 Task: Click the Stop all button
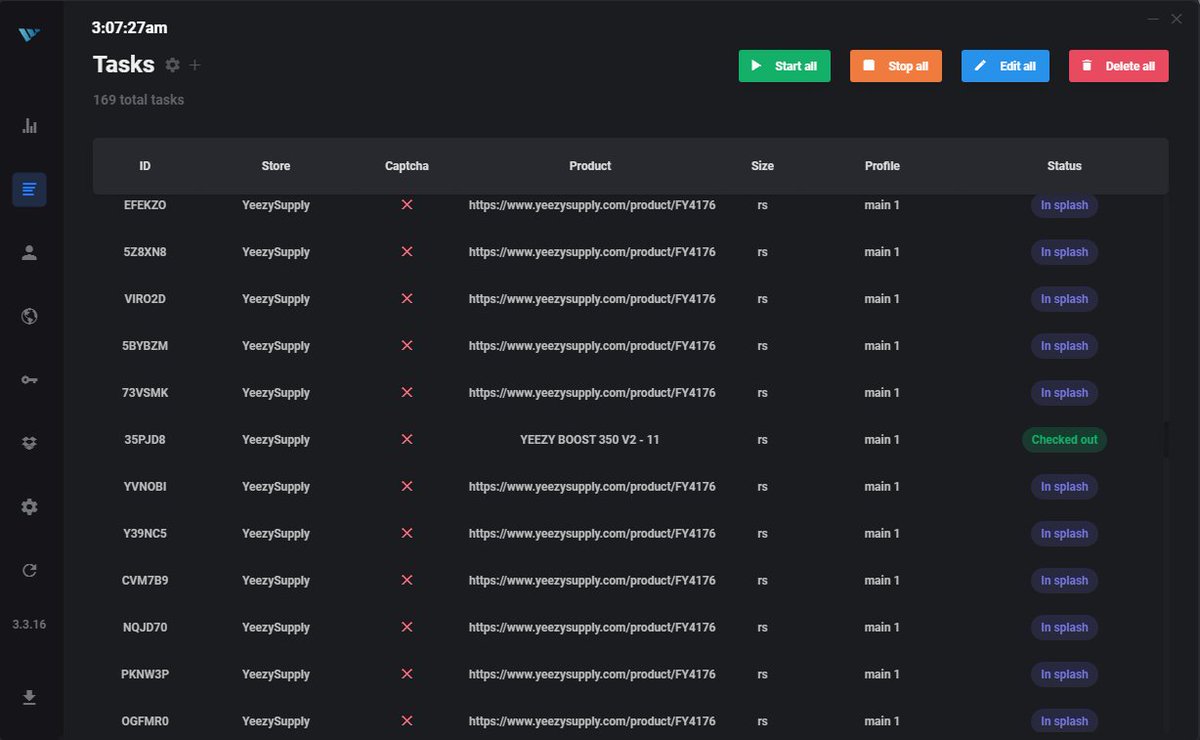click(896, 66)
